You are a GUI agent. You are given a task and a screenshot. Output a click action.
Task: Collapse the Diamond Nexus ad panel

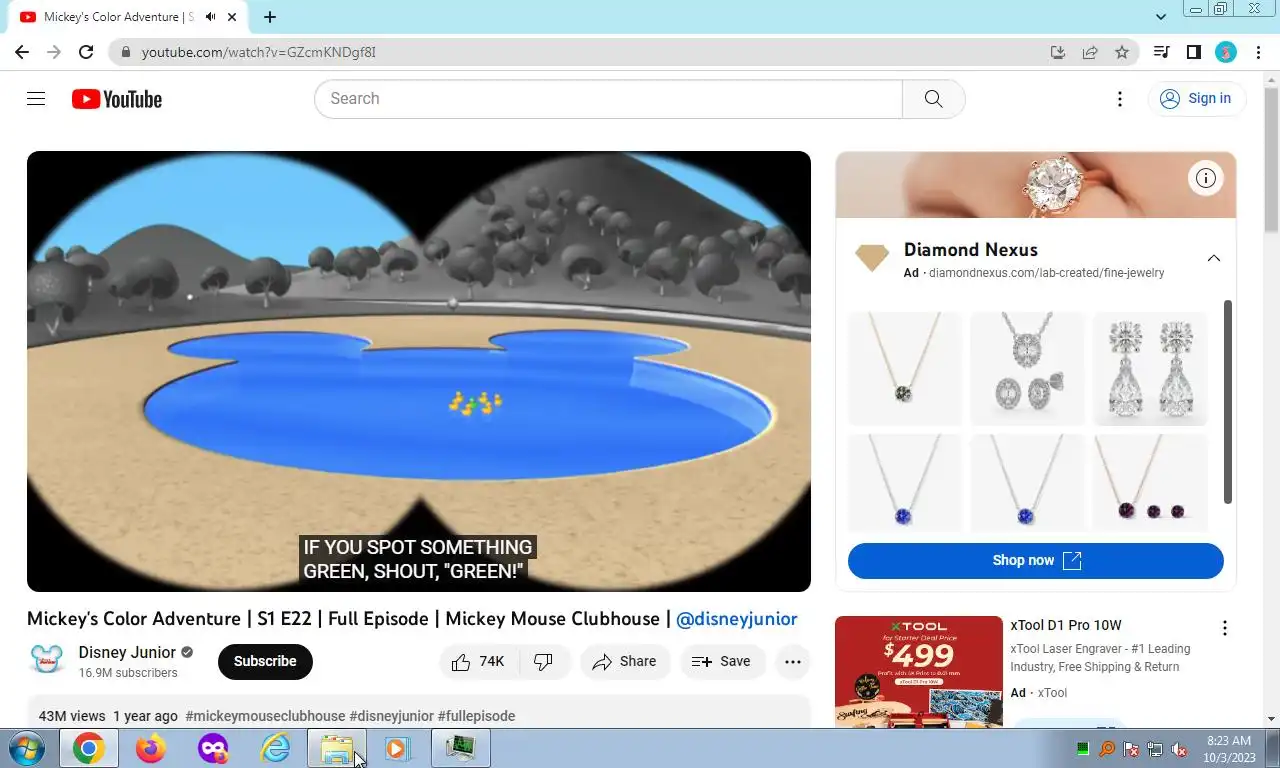(x=1213, y=258)
